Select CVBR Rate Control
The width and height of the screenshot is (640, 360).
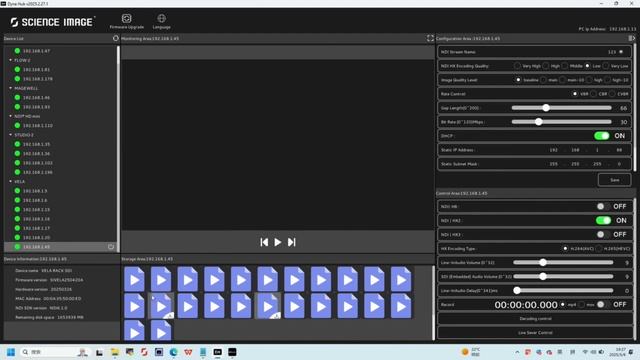(612, 94)
